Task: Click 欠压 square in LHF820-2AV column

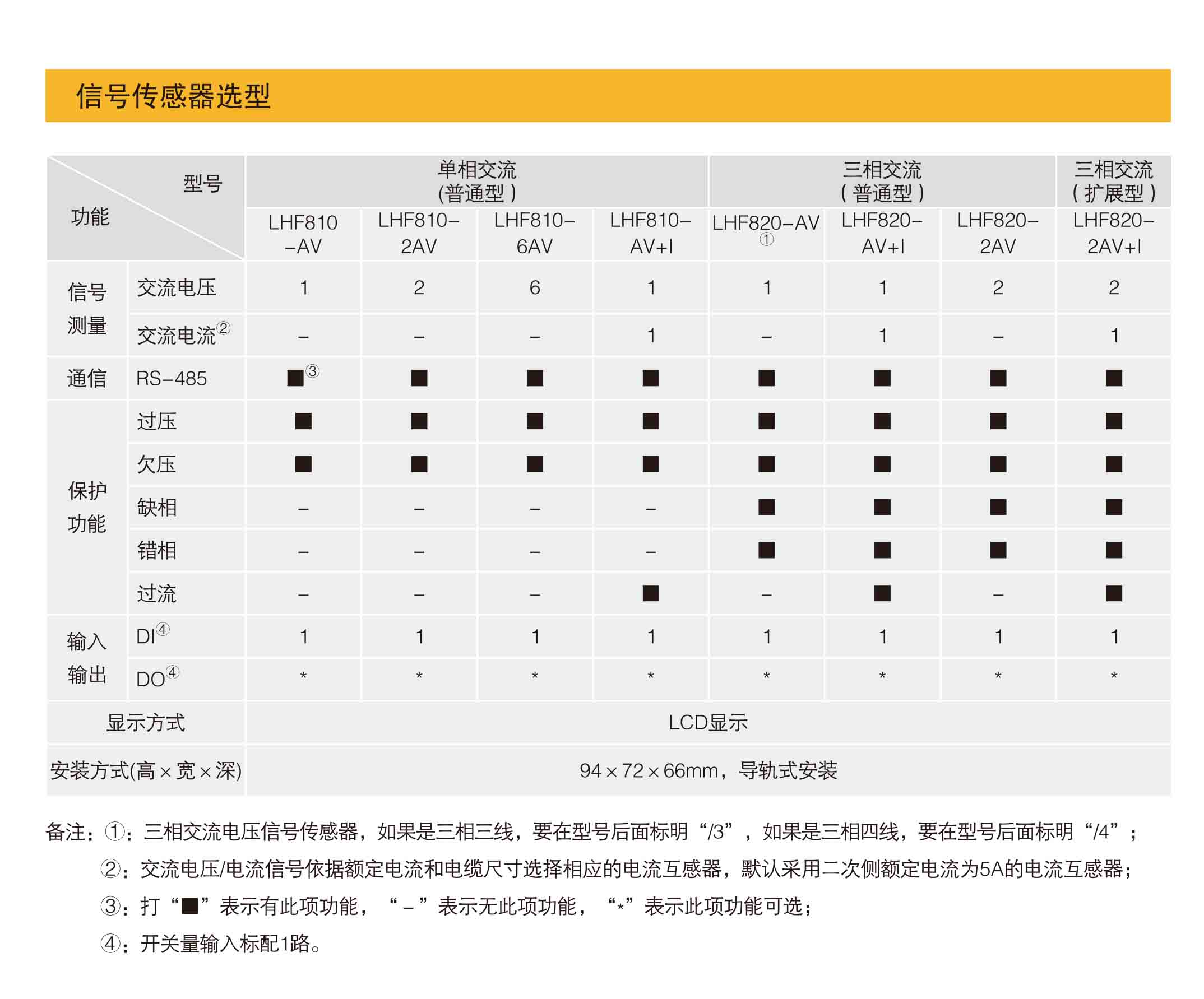Action: click(x=998, y=464)
